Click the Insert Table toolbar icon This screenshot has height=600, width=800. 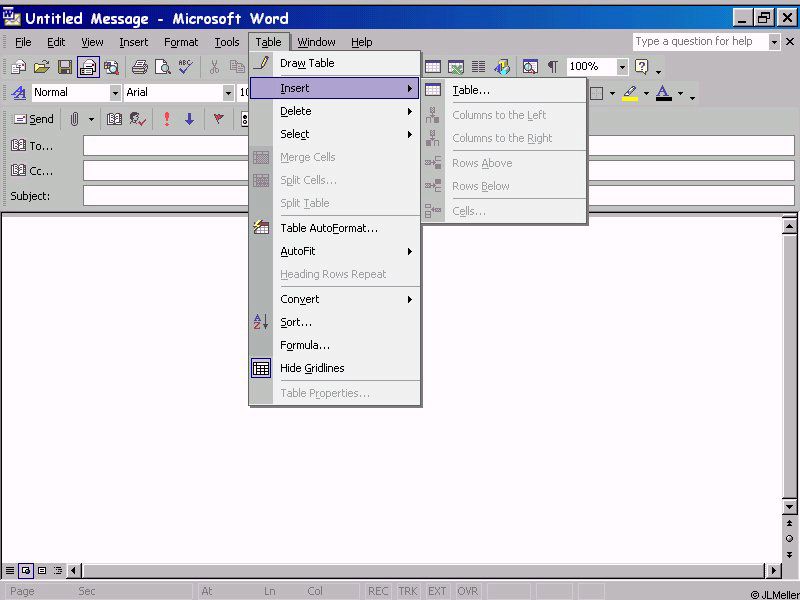[433, 67]
